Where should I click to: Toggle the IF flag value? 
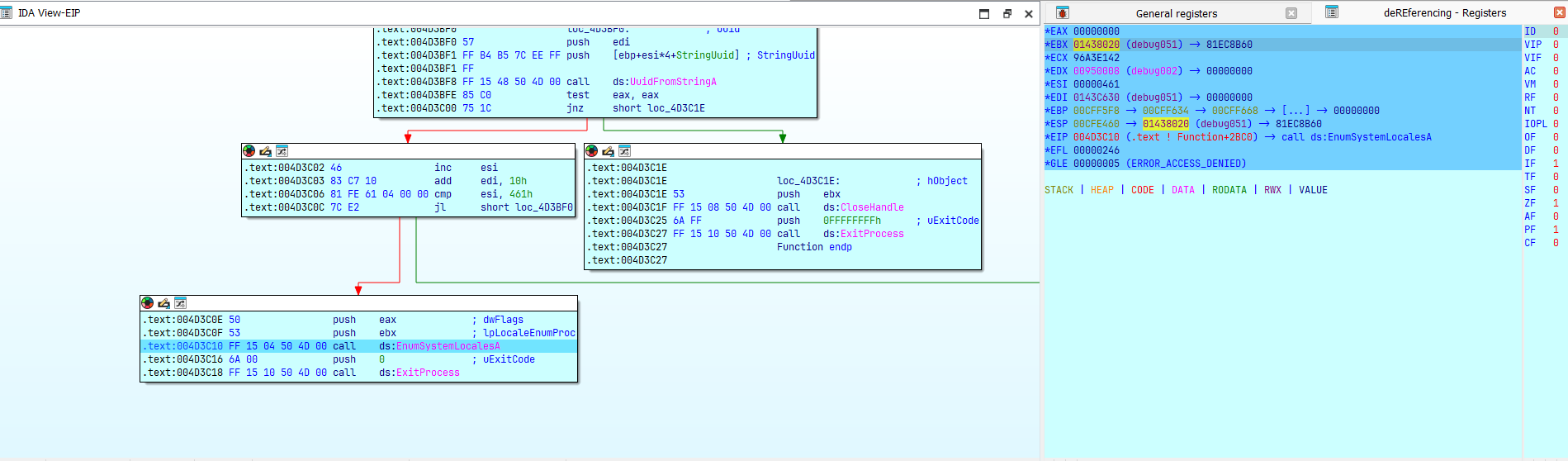pos(1556,164)
